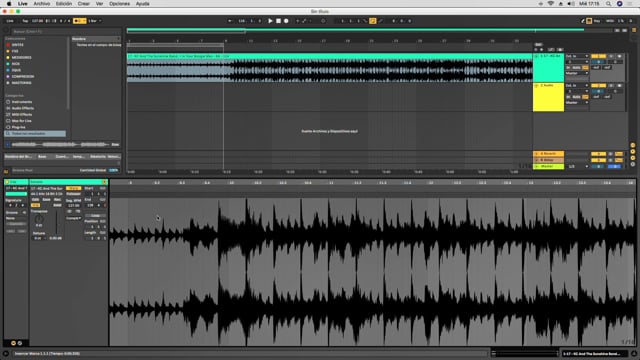Toggle computer MIDI keyboard icon

point(589,21)
